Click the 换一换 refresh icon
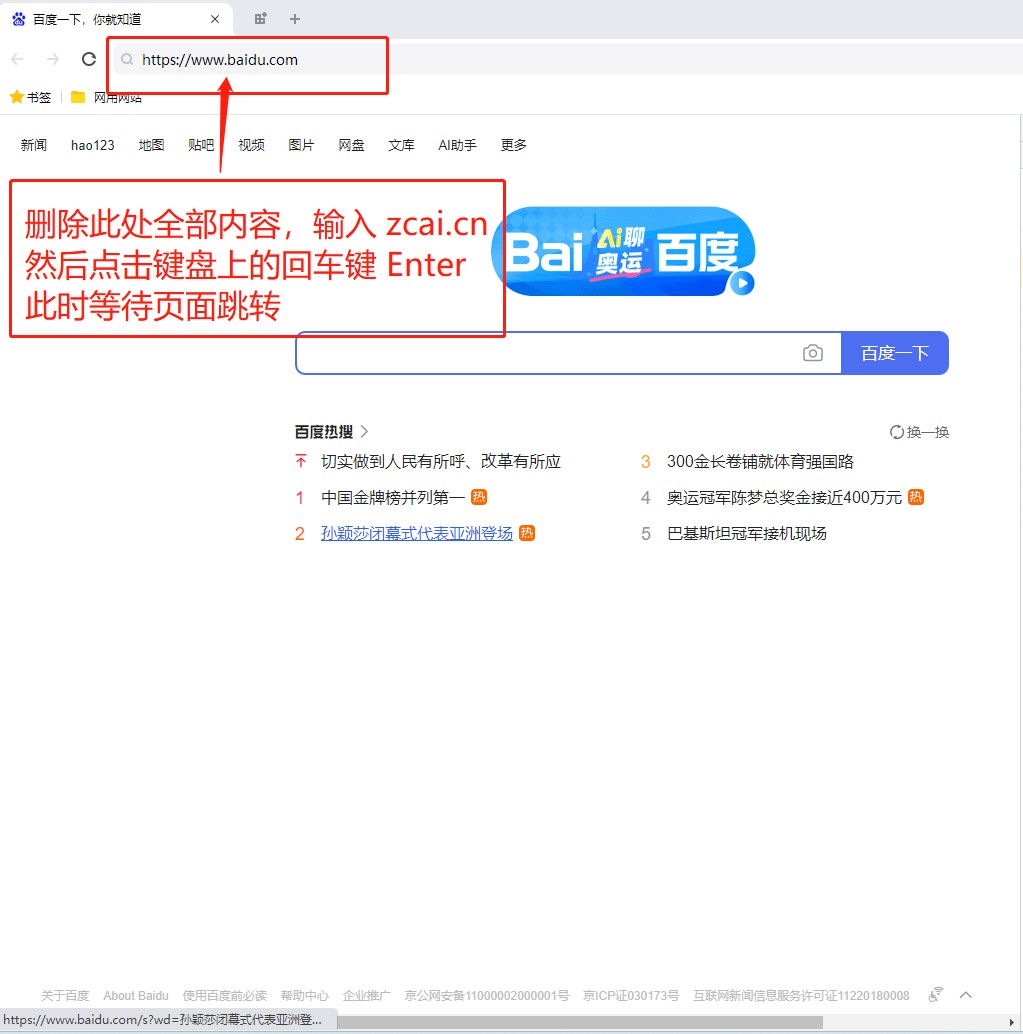 pyautogui.click(x=897, y=432)
